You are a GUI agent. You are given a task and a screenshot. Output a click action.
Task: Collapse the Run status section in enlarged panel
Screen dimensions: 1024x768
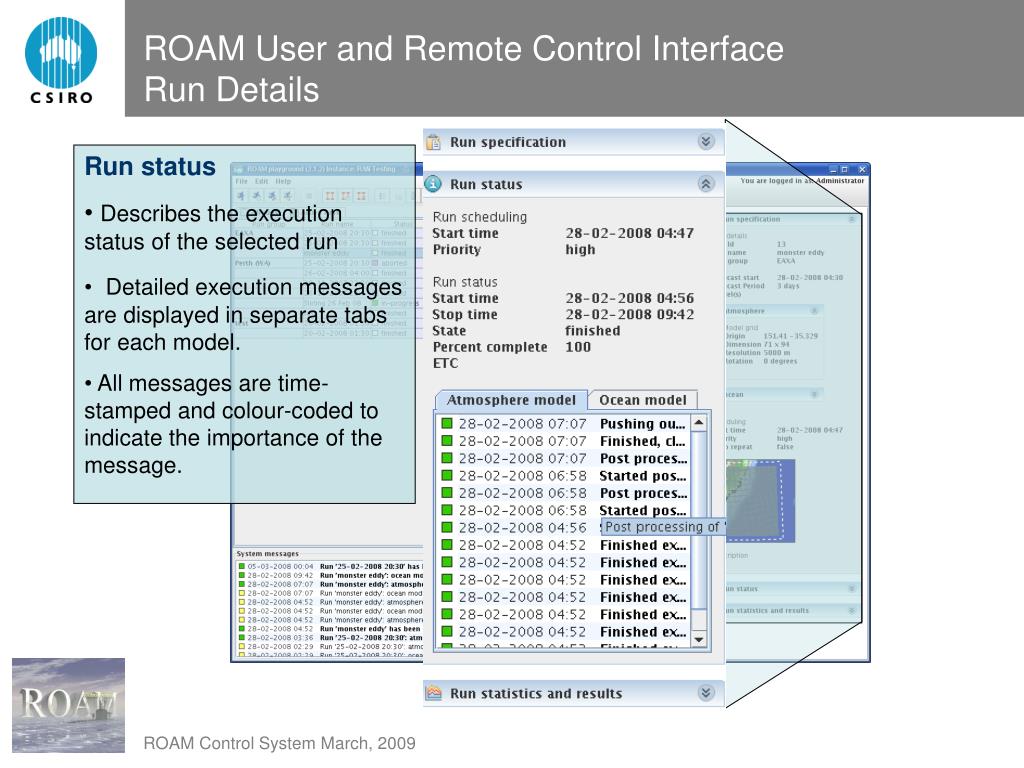(x=706, y=184)
